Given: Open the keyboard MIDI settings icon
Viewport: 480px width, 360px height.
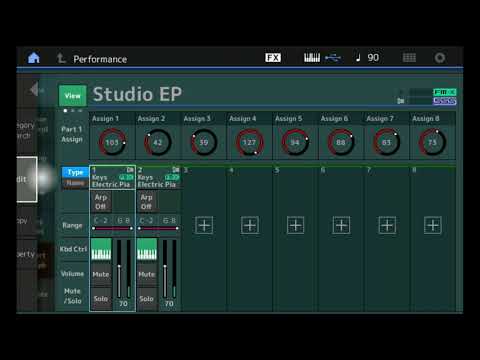Looking at the screenshot, I should (x=312, y=58).
